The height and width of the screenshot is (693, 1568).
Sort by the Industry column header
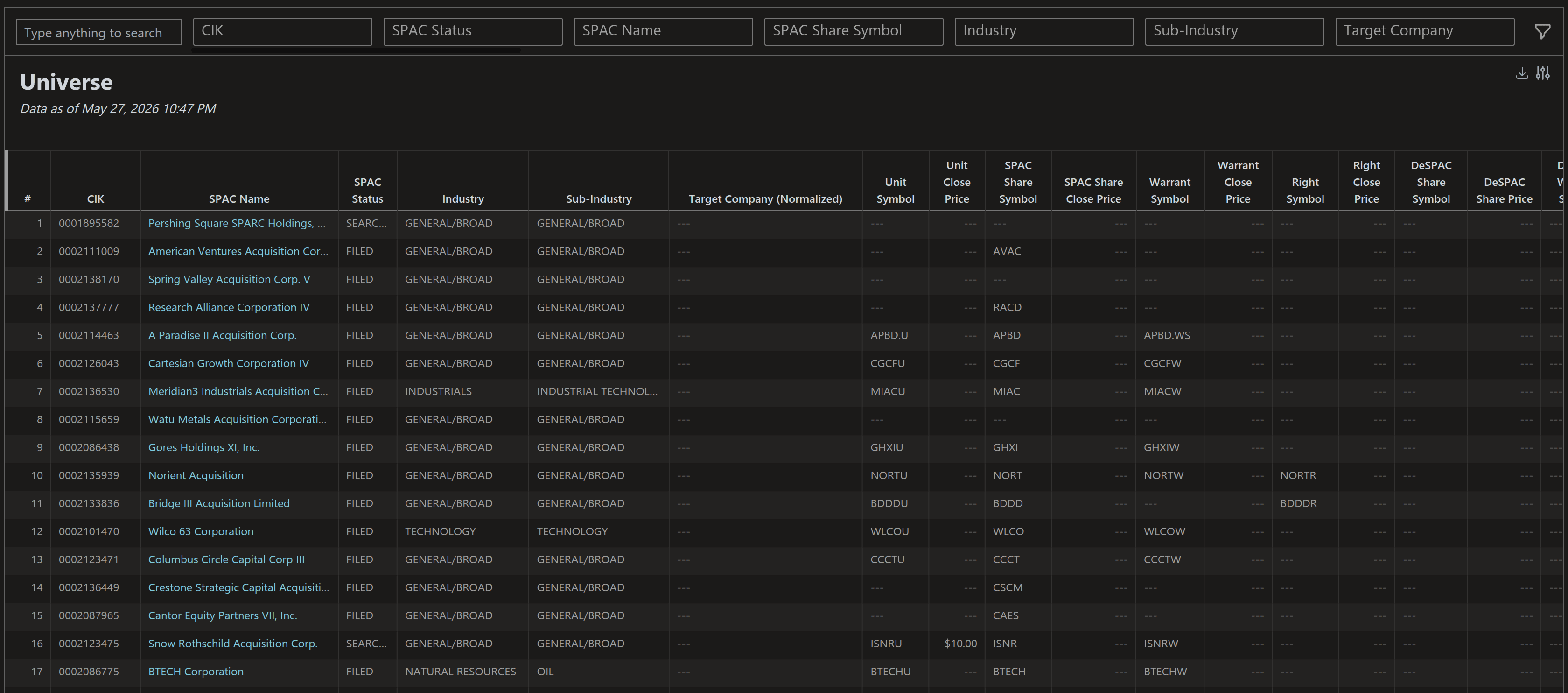[x=462, y=198]
